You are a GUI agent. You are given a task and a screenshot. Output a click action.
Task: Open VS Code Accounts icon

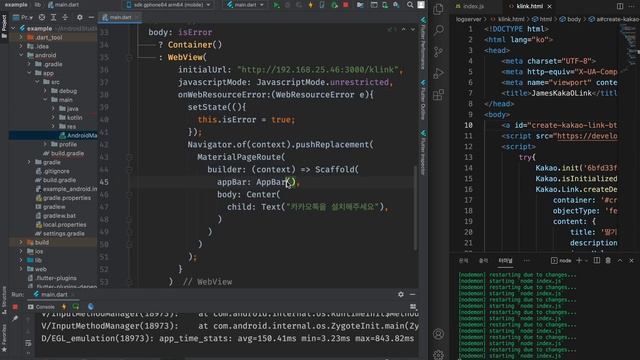(438, 334)
